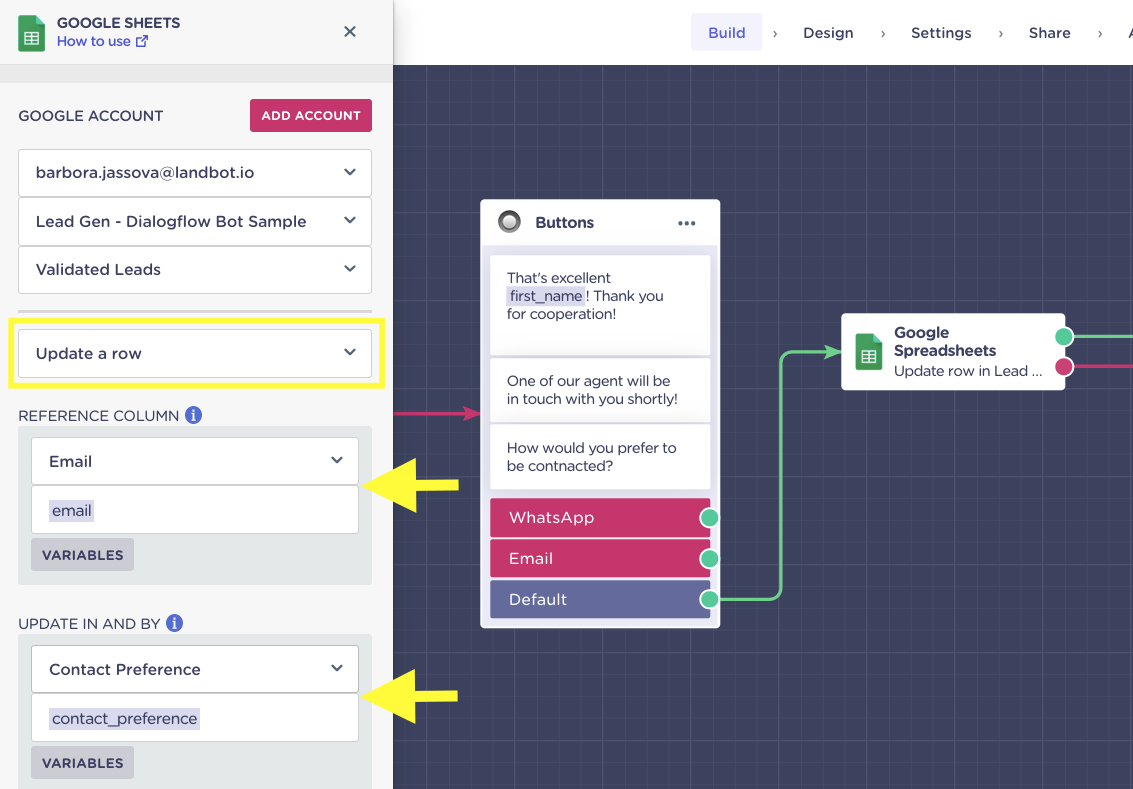
Task: Switch to the Design tab
Action: click(x=828, y=33)
